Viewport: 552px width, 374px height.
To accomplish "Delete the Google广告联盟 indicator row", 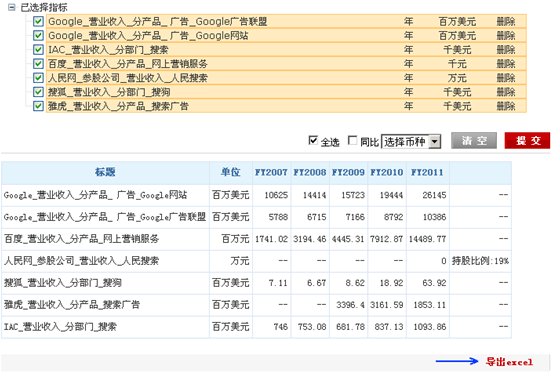I will pos(506,21).
